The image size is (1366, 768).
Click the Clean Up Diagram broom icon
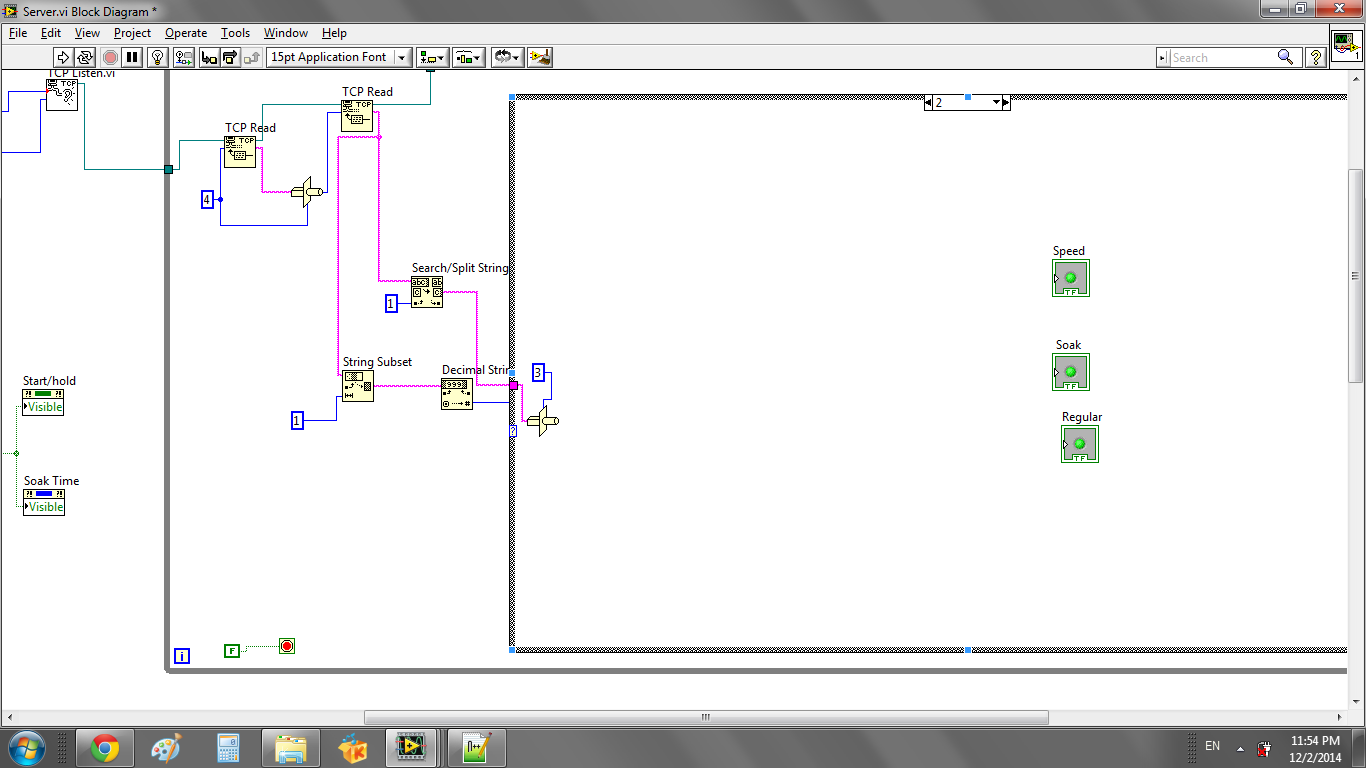[x=540, y=58]
